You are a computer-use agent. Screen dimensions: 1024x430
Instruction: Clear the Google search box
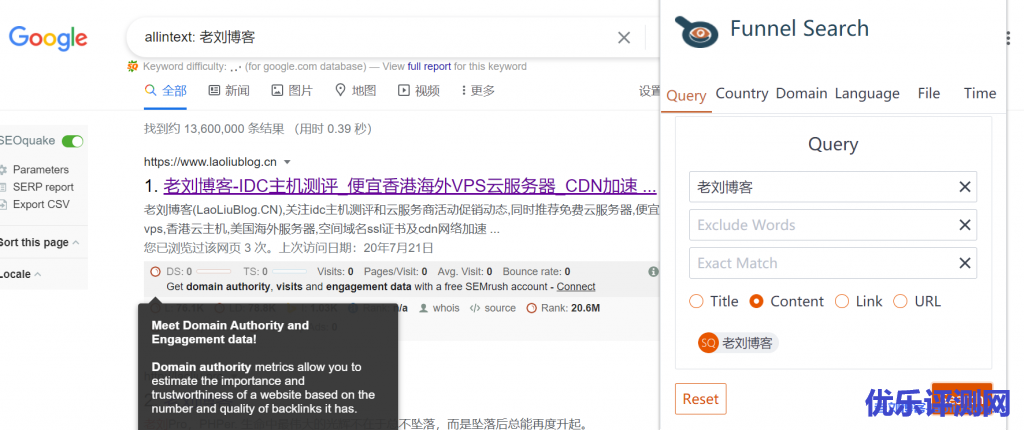pos(624,38)
